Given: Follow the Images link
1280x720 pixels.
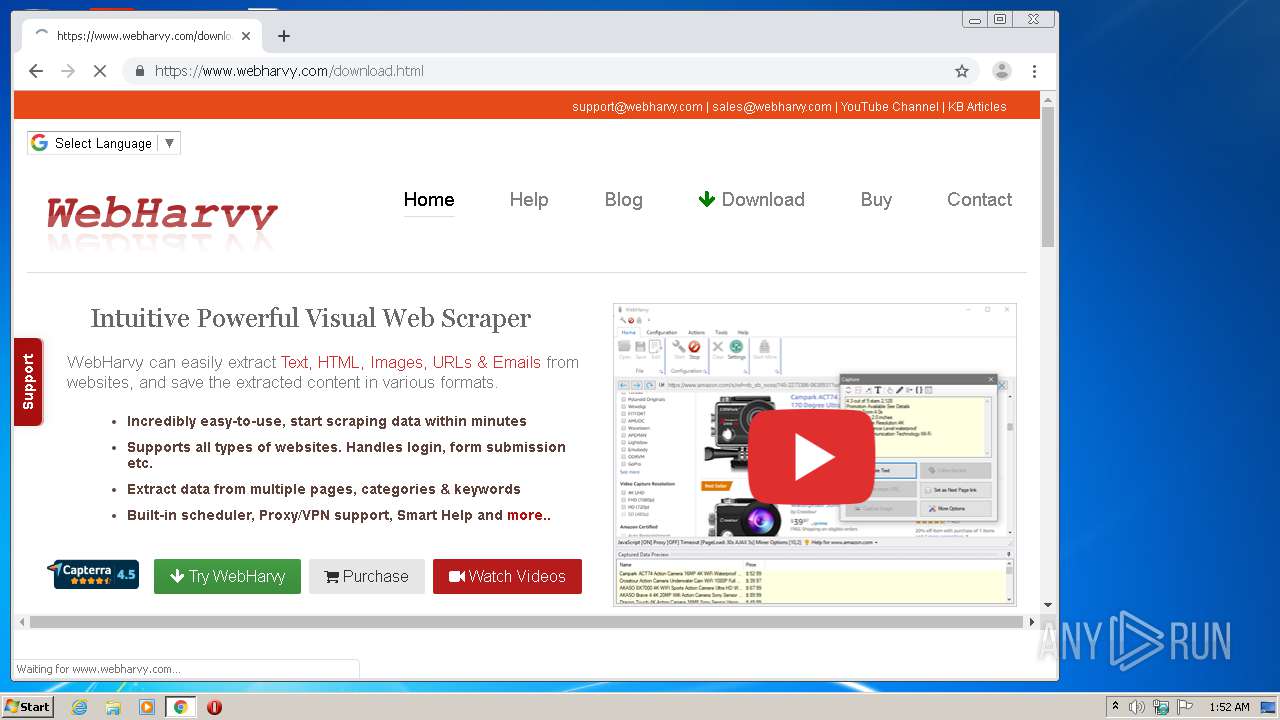Looking at the screenshot, I should point(396,362).
